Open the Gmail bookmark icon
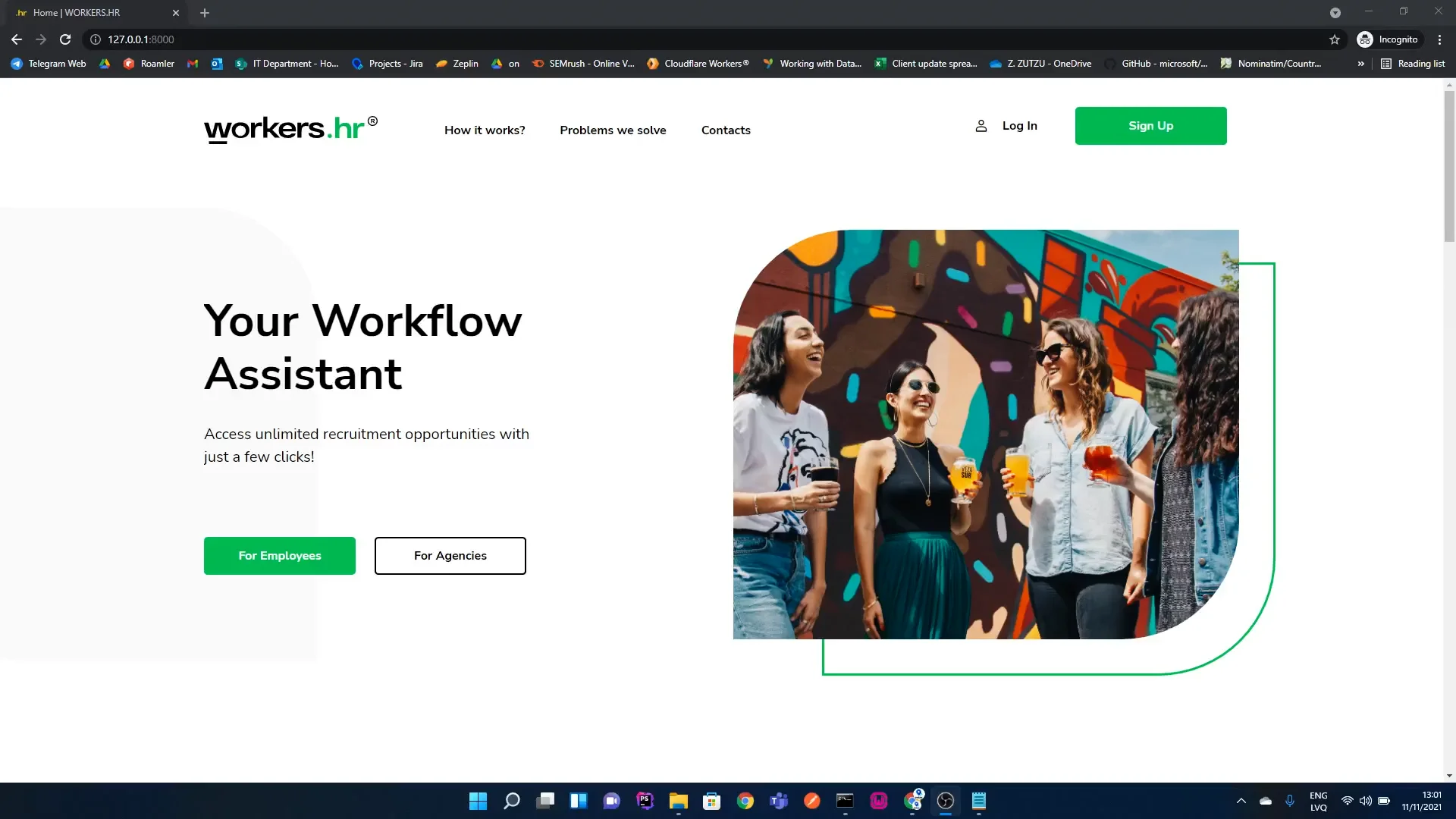This screenshot has height=819, width=1456. tap(193, 64)
